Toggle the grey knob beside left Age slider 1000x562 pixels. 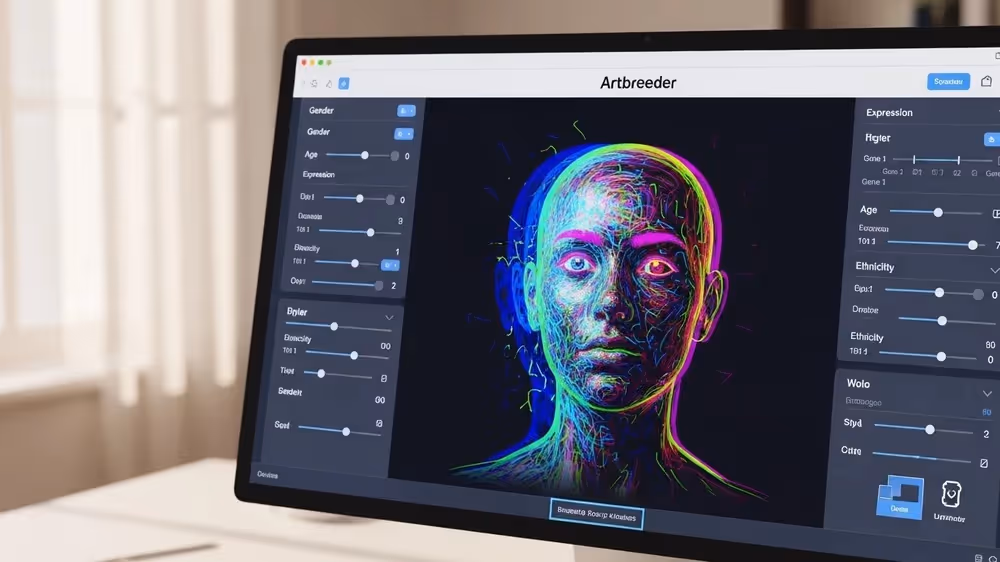click(395, 156)
